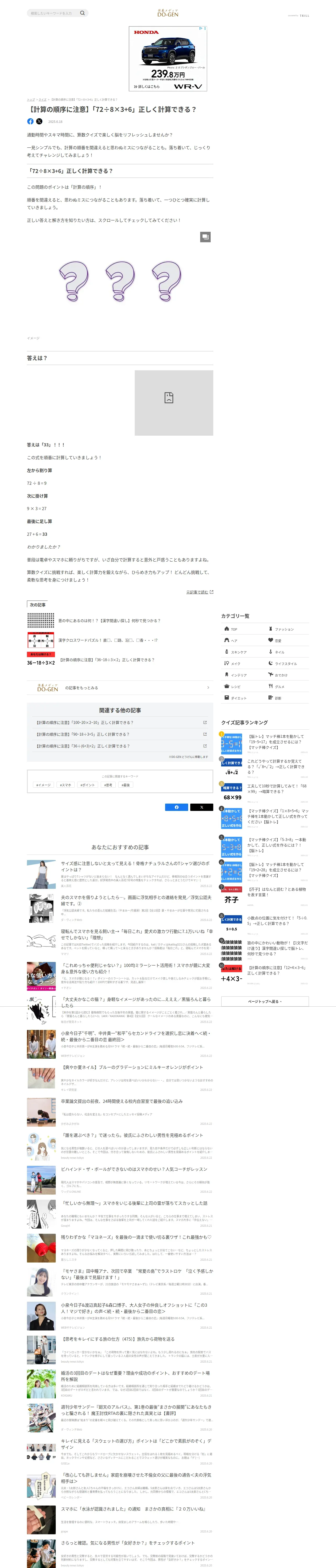Click the search magnifier icon

coord(82,13)
